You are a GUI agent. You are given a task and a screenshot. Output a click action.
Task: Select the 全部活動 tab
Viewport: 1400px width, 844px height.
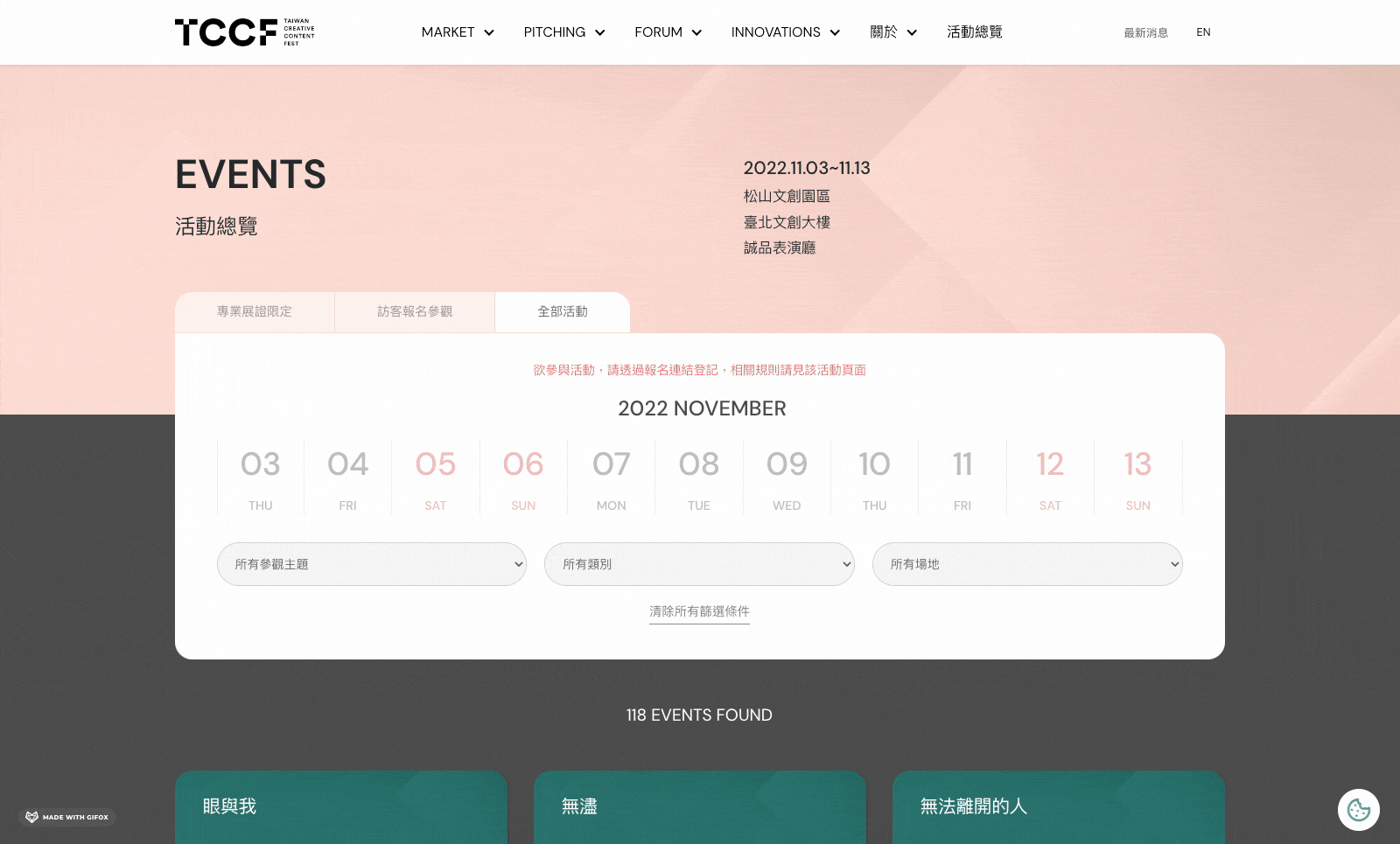pos(563,312)
